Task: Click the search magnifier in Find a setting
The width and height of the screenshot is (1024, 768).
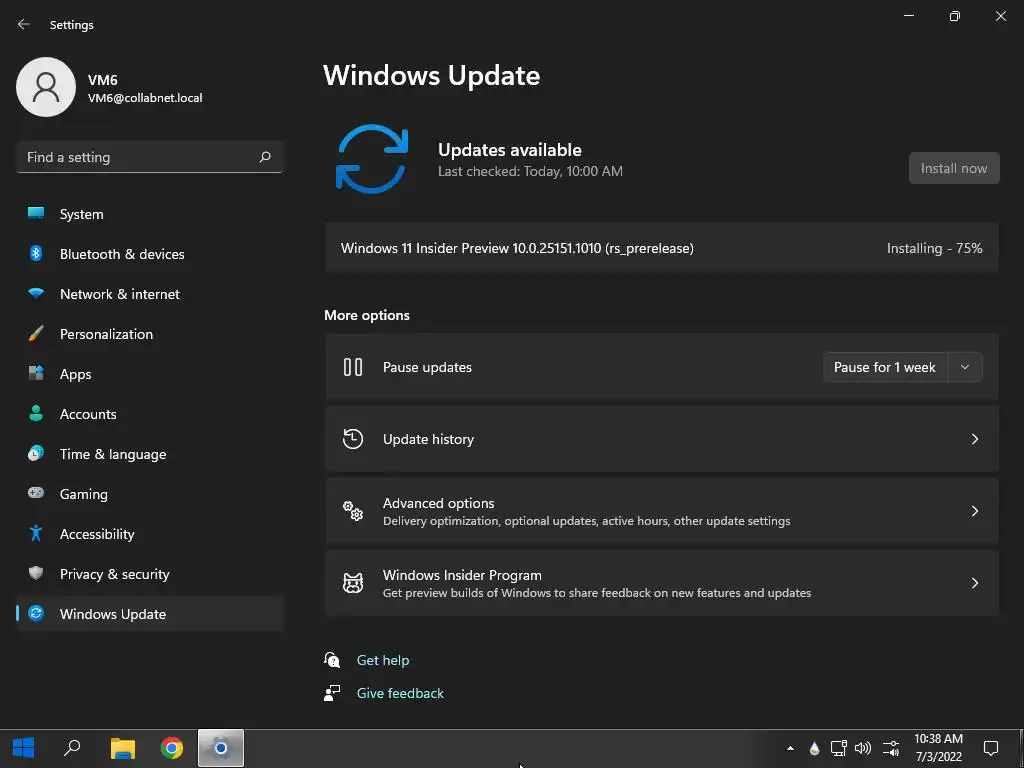Action: [265, 157]
